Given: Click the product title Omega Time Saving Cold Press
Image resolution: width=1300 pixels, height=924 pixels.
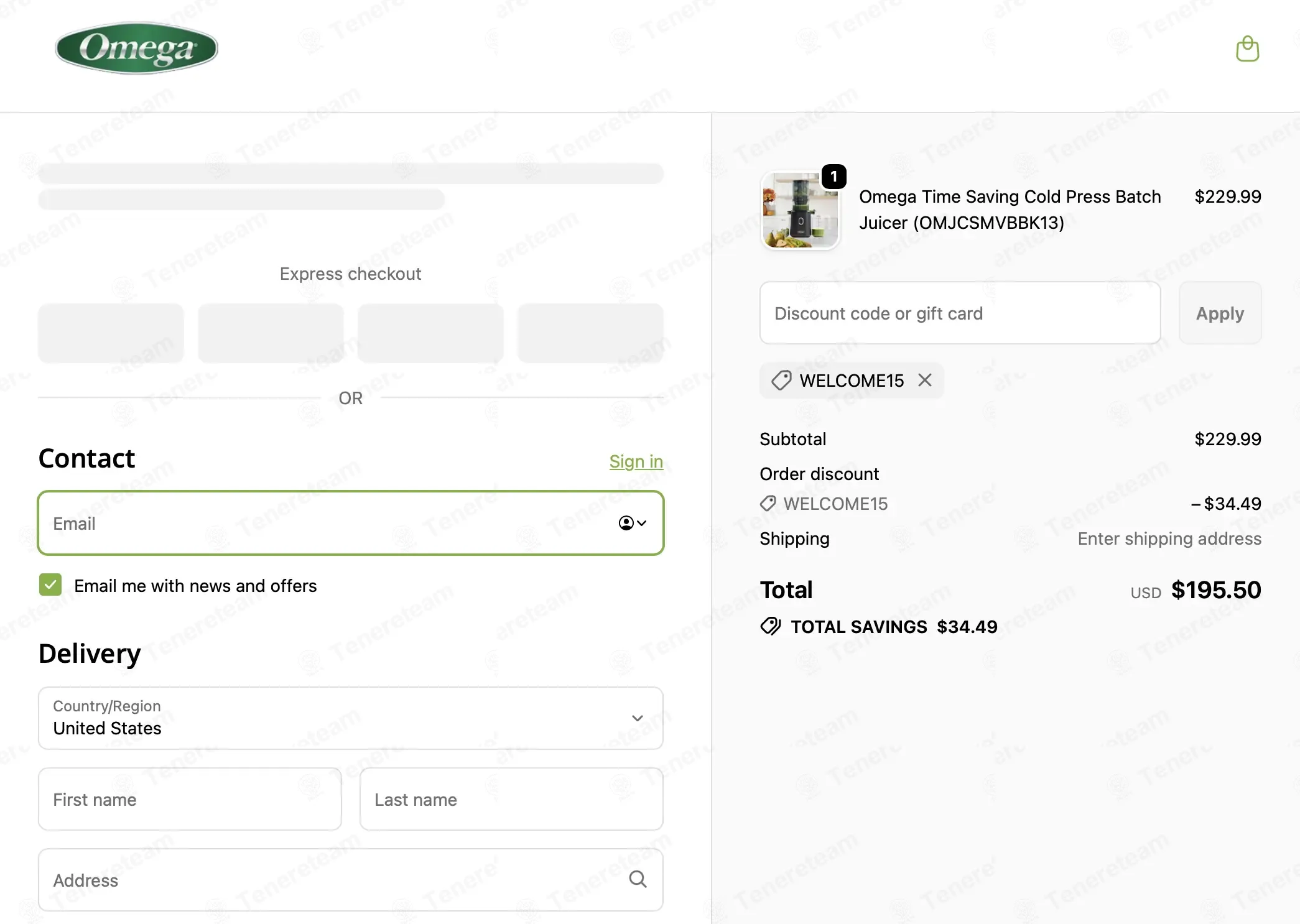Looking at the screenshot, I should coord(1010,210).
